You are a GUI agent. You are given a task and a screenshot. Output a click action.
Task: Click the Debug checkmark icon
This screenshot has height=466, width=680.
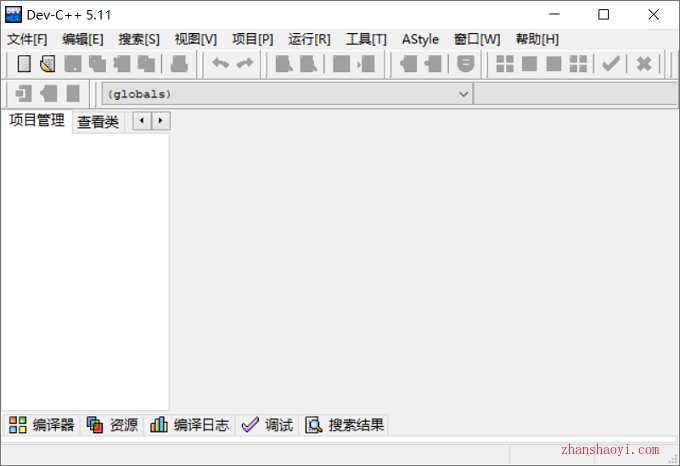611,64
